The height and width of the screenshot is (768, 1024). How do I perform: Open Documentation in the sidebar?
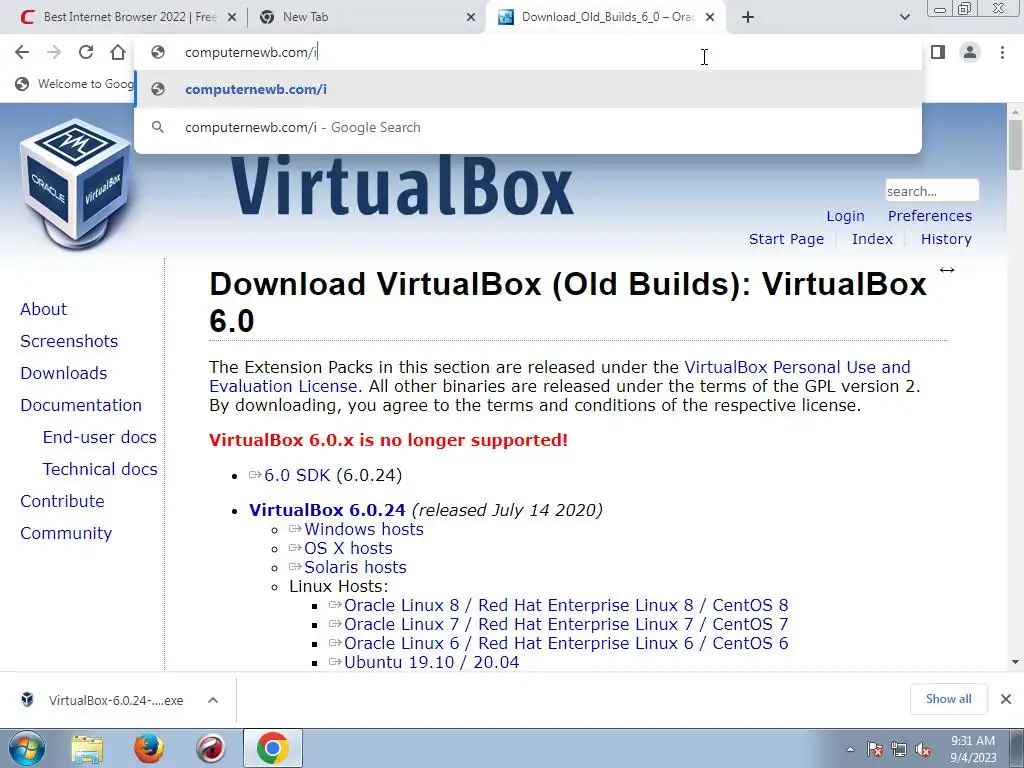tap(81, 405)
